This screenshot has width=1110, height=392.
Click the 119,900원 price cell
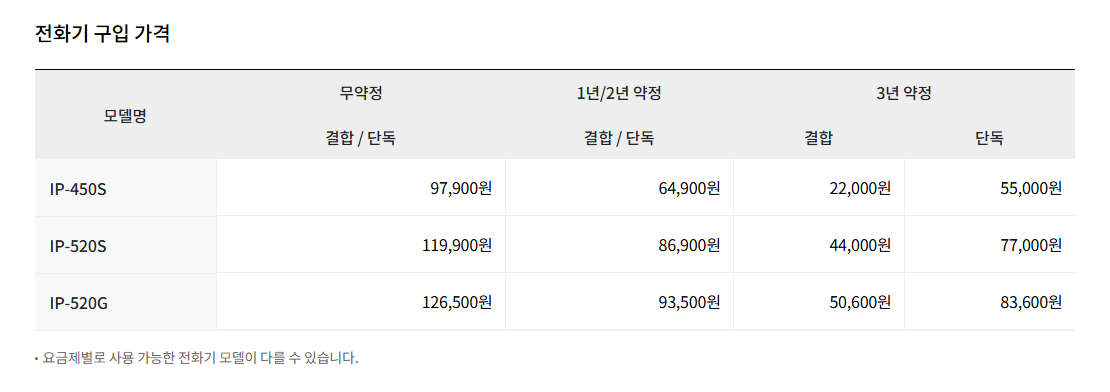tap(361, 245)
